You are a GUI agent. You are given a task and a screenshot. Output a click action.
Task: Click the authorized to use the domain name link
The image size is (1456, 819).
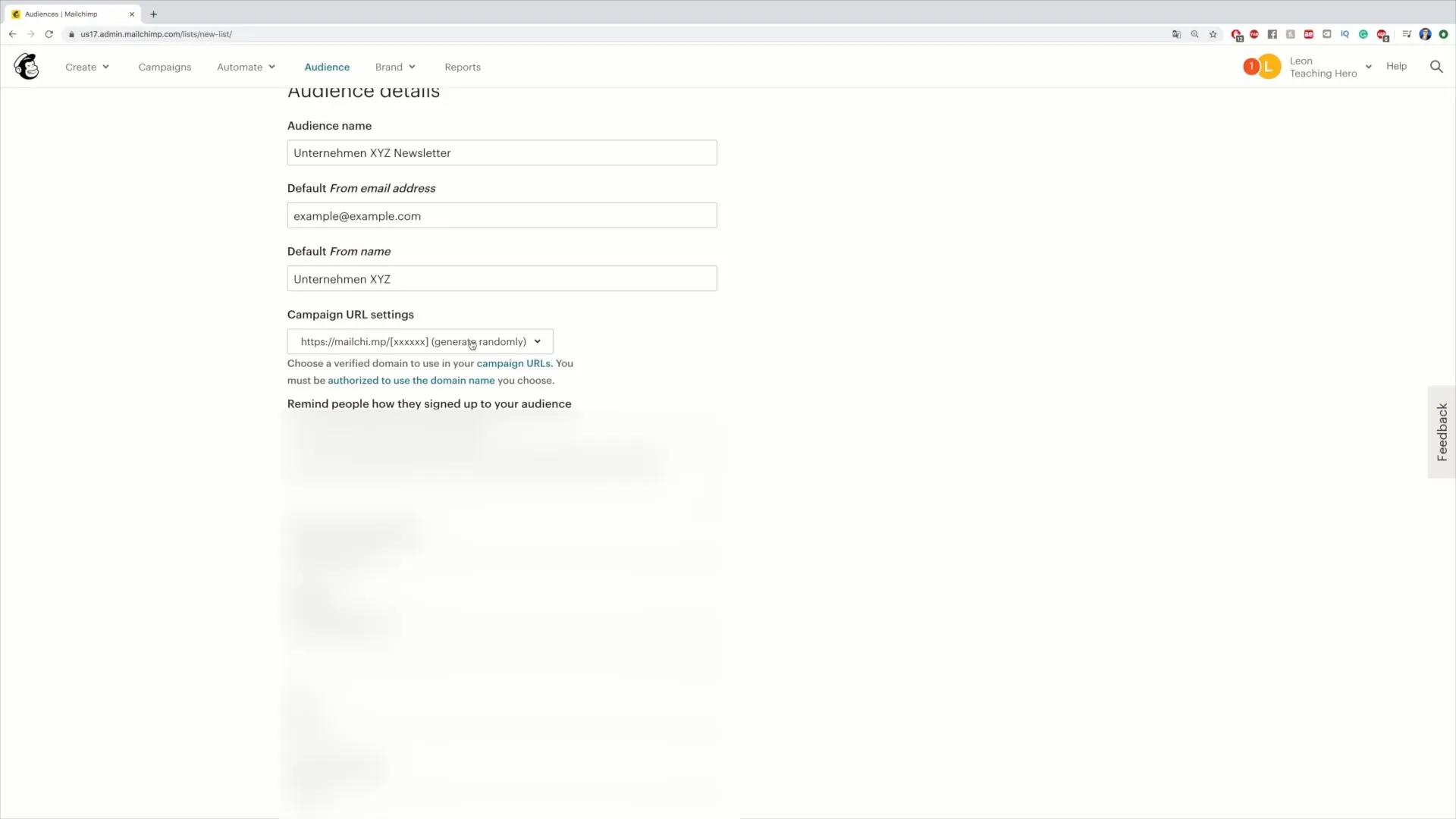(411, 380)
